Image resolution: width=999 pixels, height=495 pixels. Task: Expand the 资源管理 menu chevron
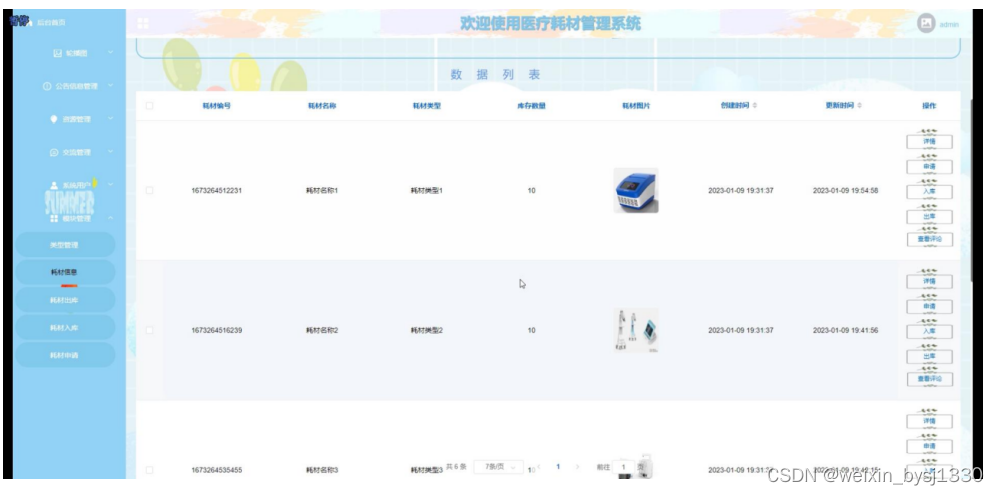click(x=110, y=119)
